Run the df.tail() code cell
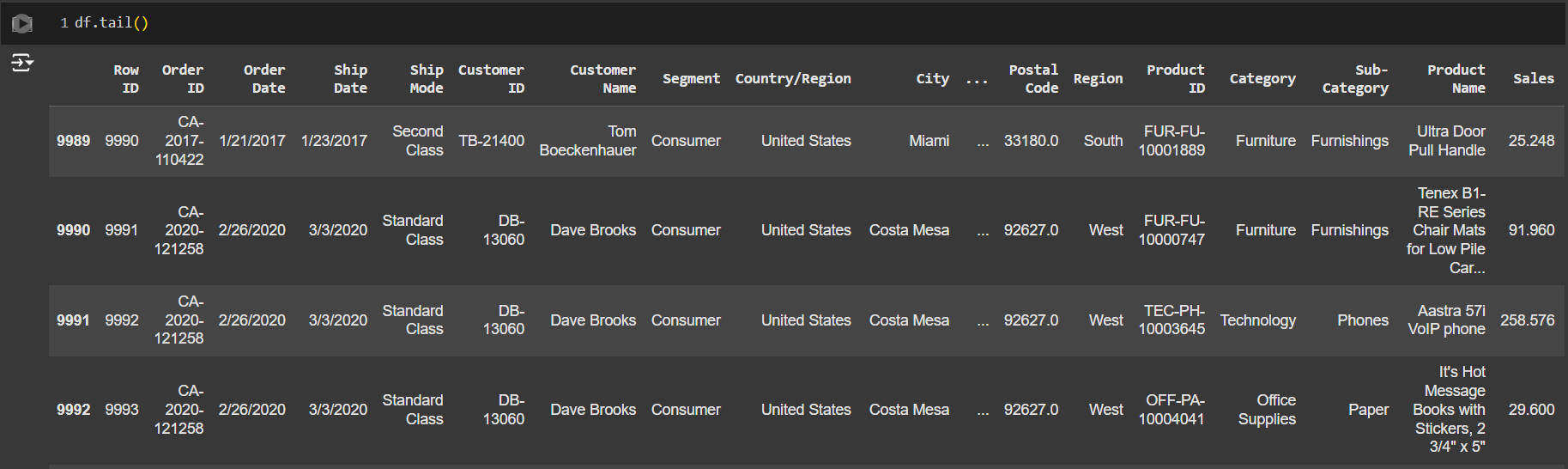The width and height of the screenshot is (1568, 469). coord(22,23)
